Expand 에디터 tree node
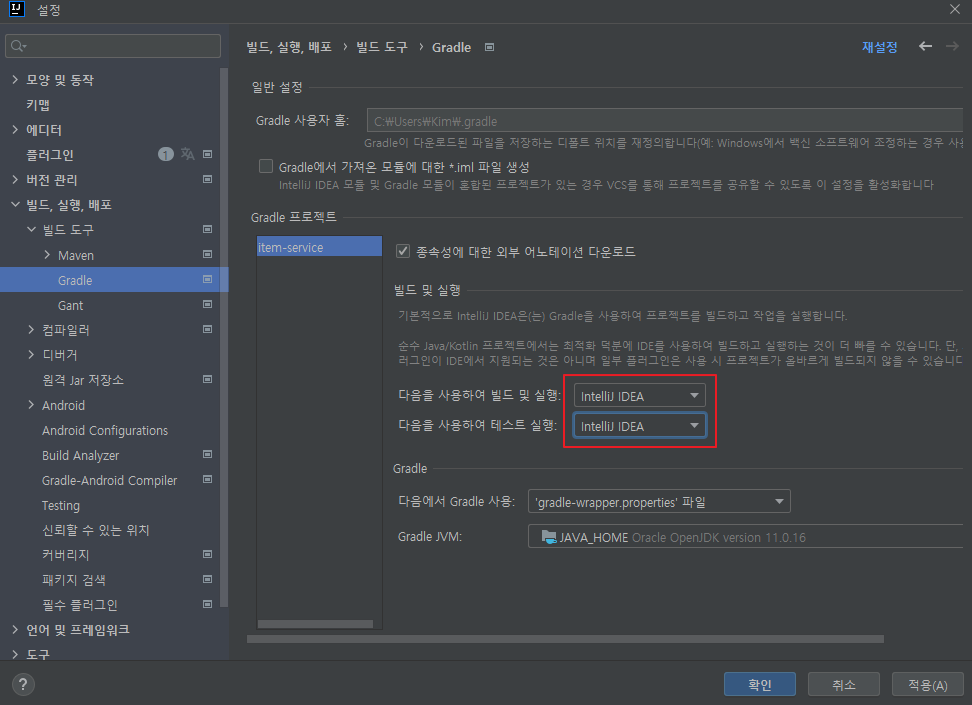972x705 pixels. (15, 129)
